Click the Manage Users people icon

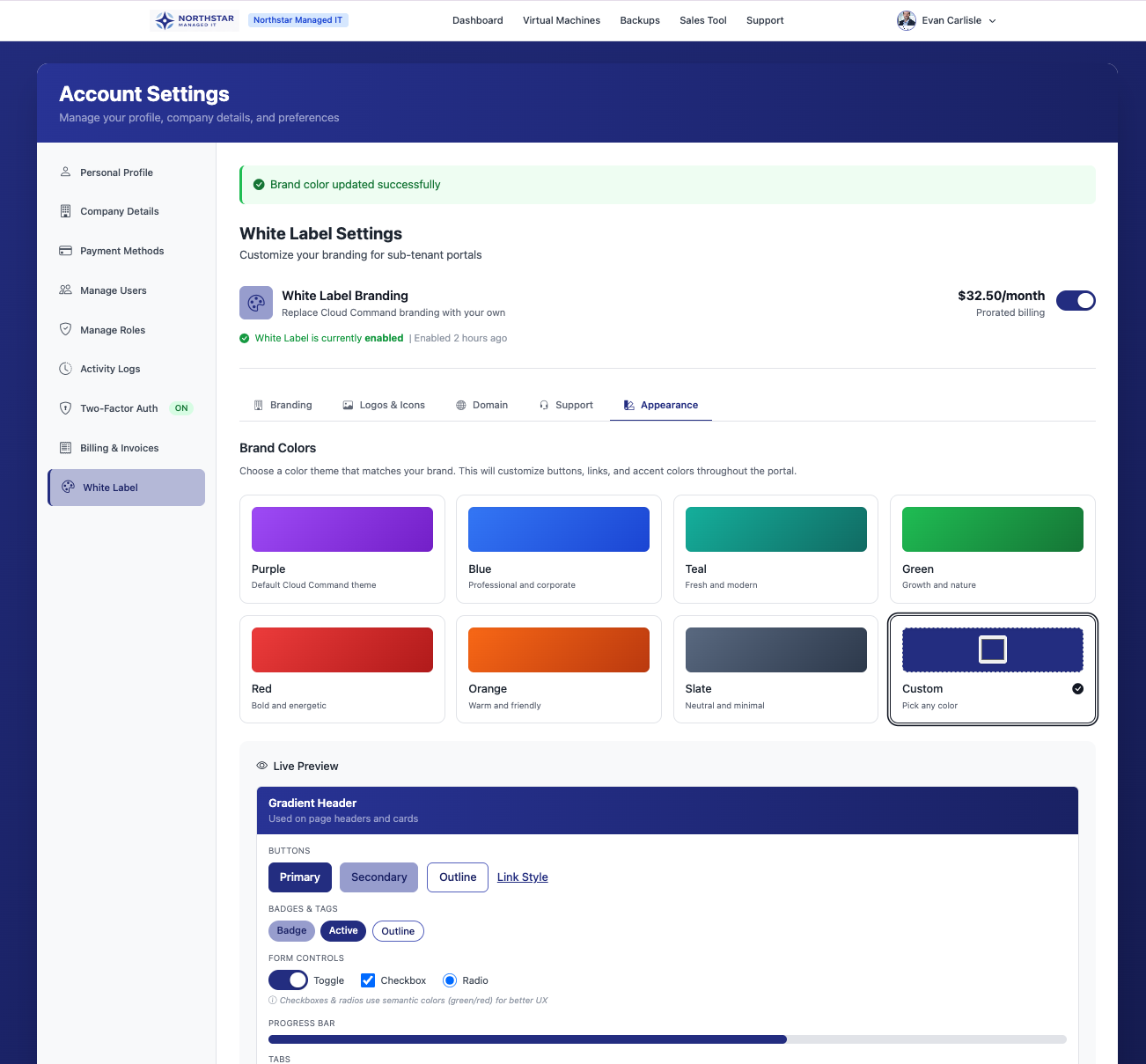tap(65, 290)
